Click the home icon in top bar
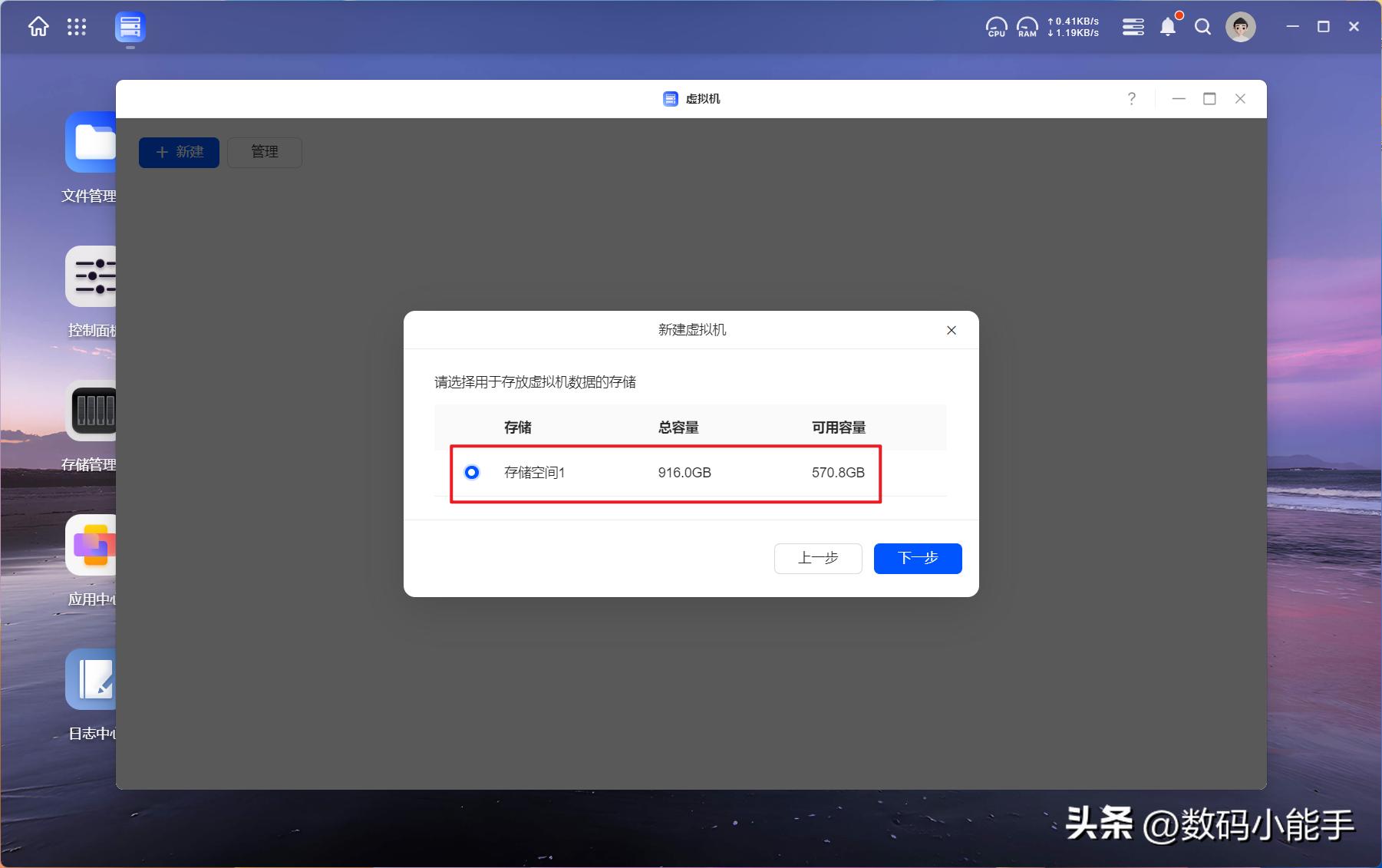The height and width of the screenshot is (868, 1382). pos(38,28)
